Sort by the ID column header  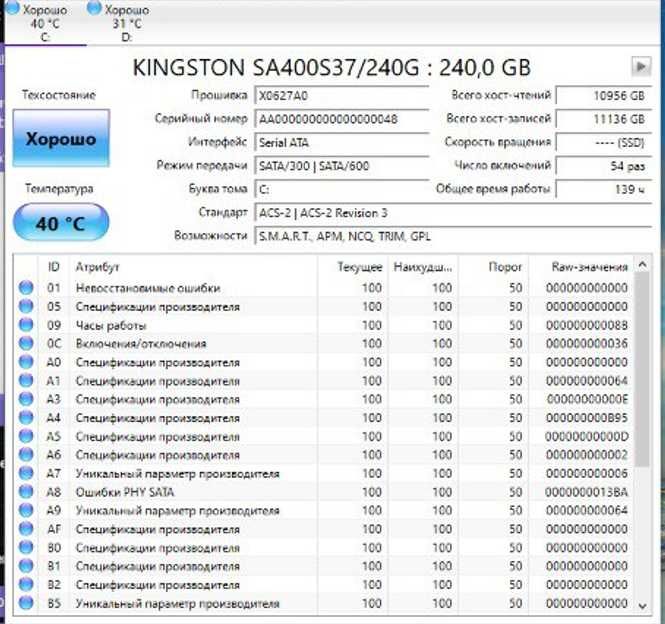tap(54, 267)
